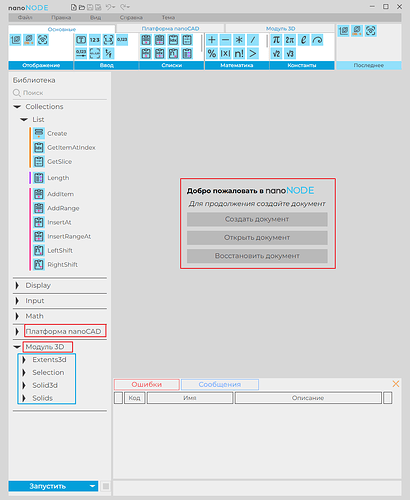410x500 pixels.
Task: Click the New document icon in title bar
Action: click(74, 7)
